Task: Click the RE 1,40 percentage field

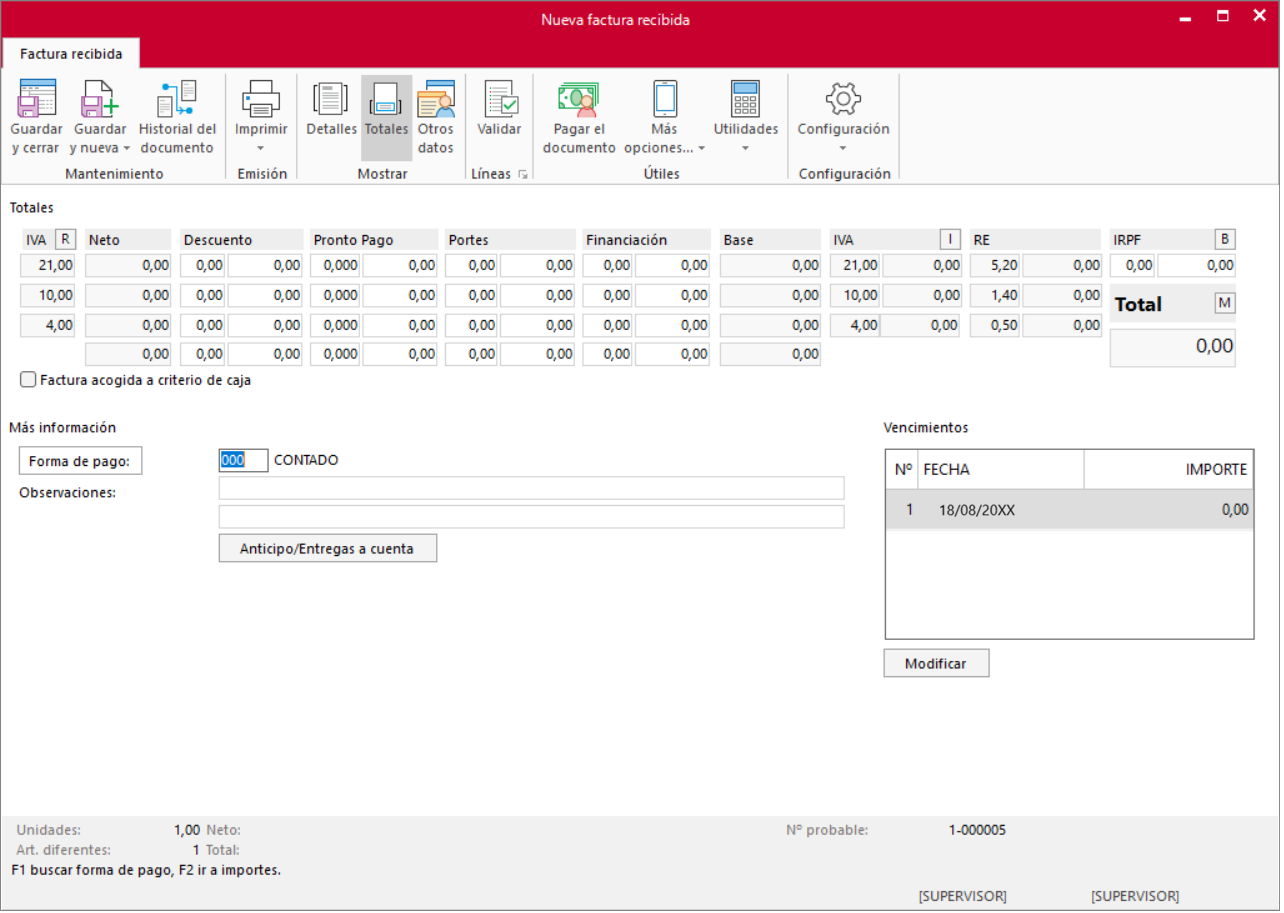Action: click(x=995, y=295)
